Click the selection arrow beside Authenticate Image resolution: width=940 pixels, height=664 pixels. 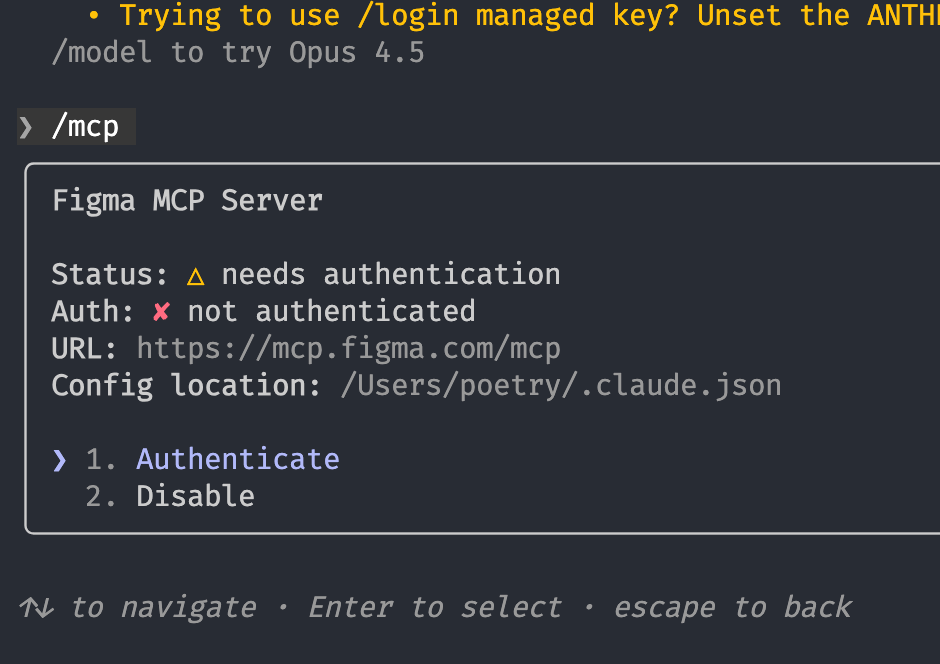click(60, 459)
